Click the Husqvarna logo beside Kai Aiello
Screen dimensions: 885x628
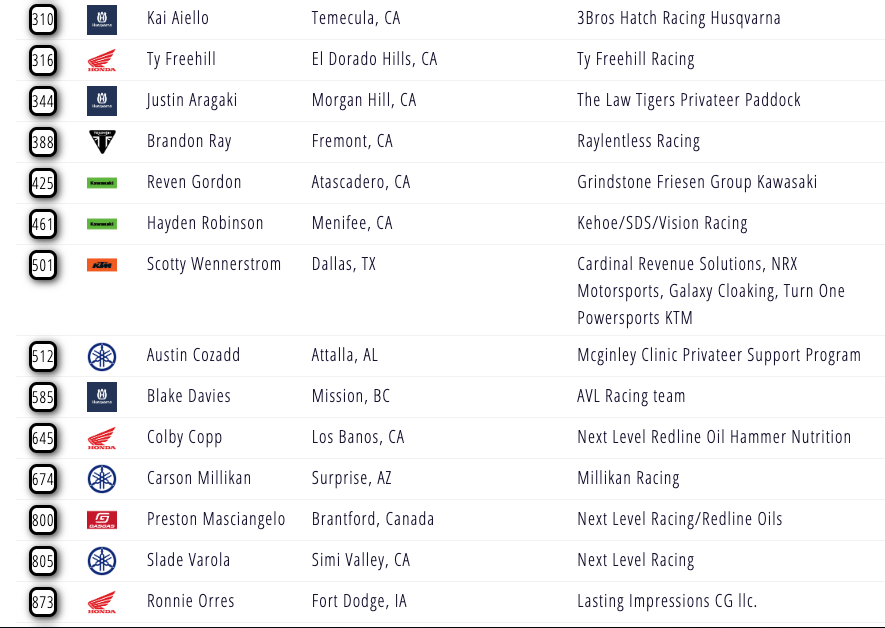tap(101, 19)
